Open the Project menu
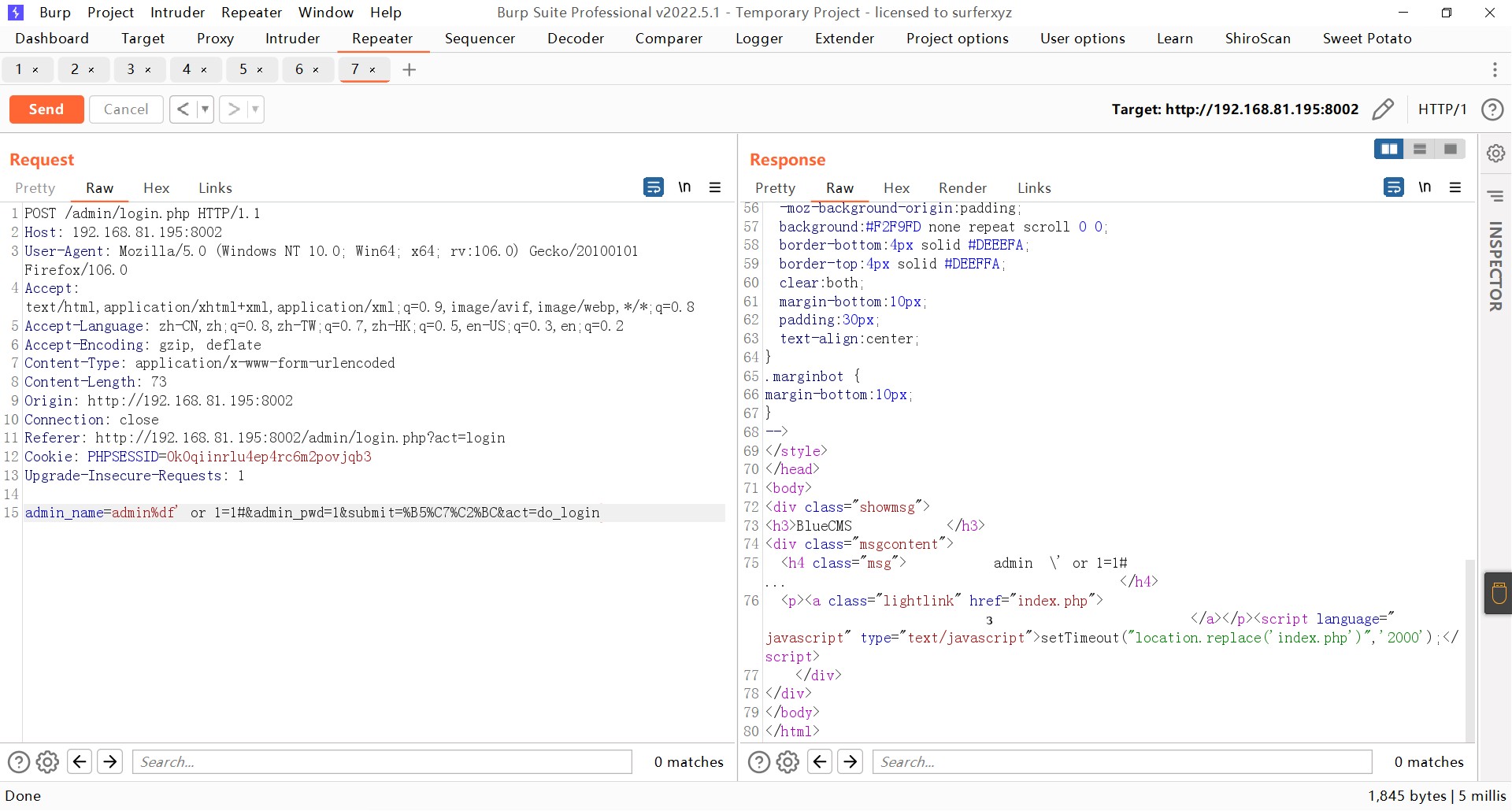The image size is (1512, 811). tap(110, 13)
